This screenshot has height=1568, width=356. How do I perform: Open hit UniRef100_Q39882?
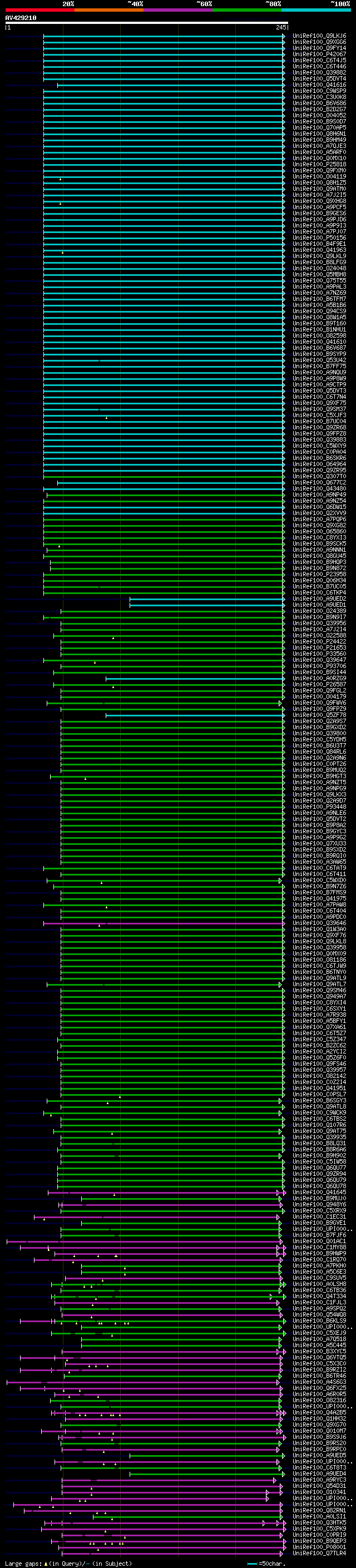[319, 72]
